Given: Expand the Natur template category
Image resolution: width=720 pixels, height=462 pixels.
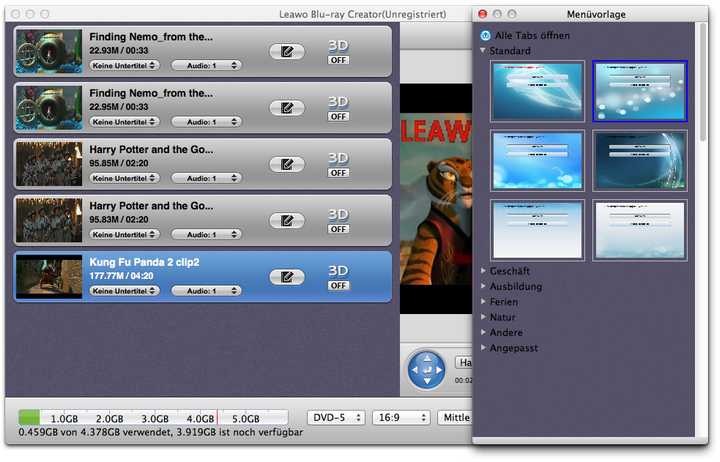Looking at the screenshot, I should coord(483,317).
